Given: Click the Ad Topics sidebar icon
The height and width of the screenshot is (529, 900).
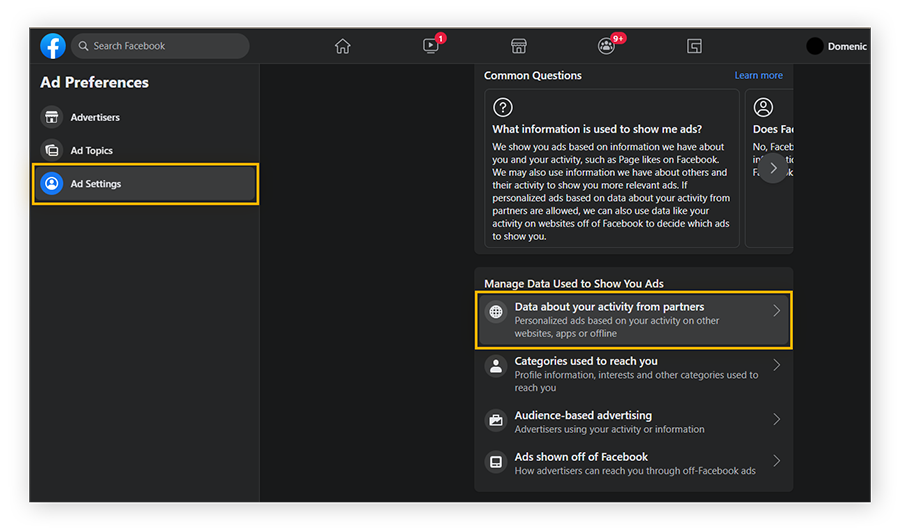Looking at the screenshot, I should pos(51,151).
